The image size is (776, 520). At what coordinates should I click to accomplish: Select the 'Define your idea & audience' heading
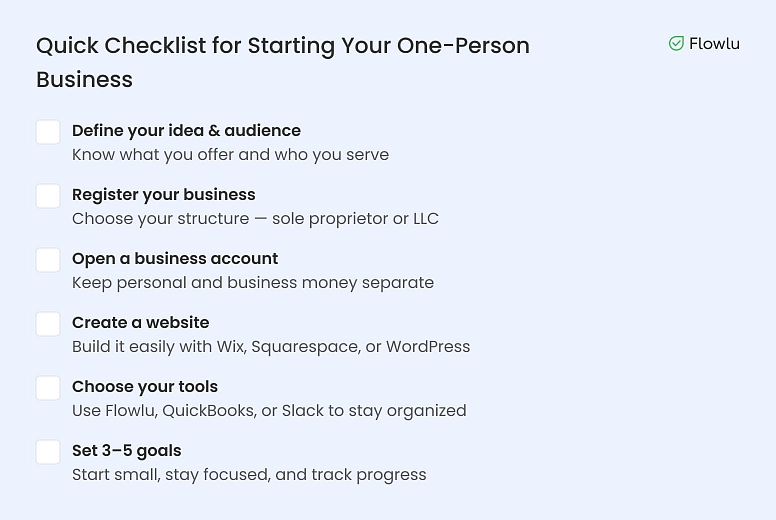pyautogui.click(x=186, y=131)
